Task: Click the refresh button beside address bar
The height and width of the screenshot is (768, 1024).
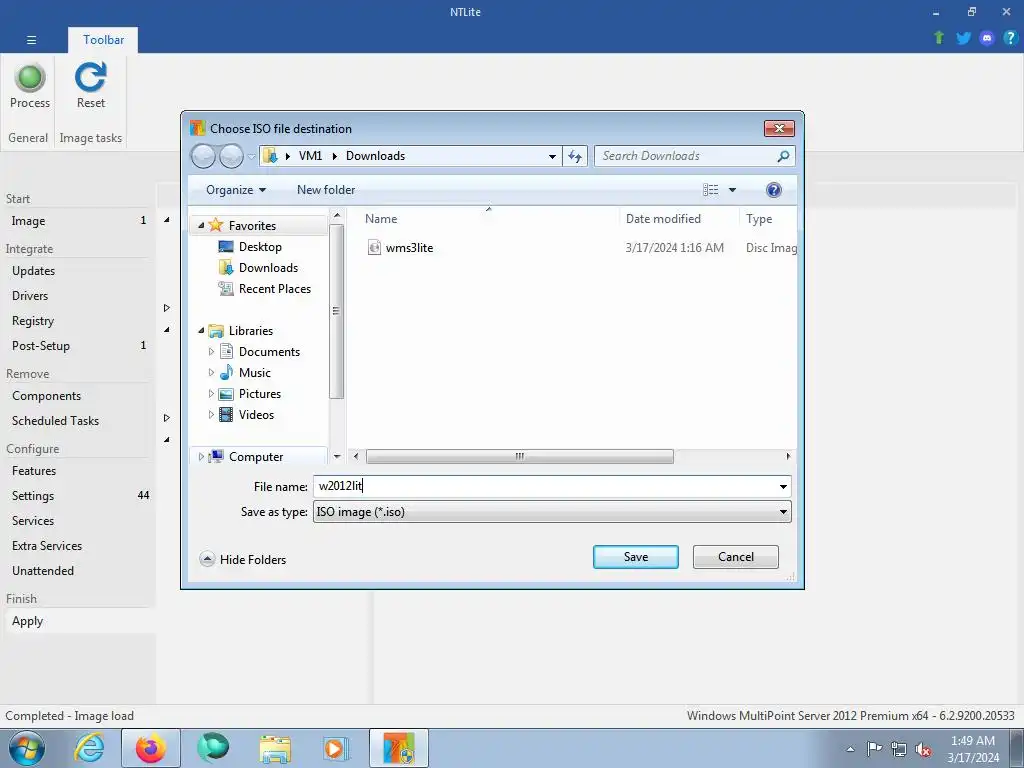Action: pyautogui.click(x=575, y=156)
